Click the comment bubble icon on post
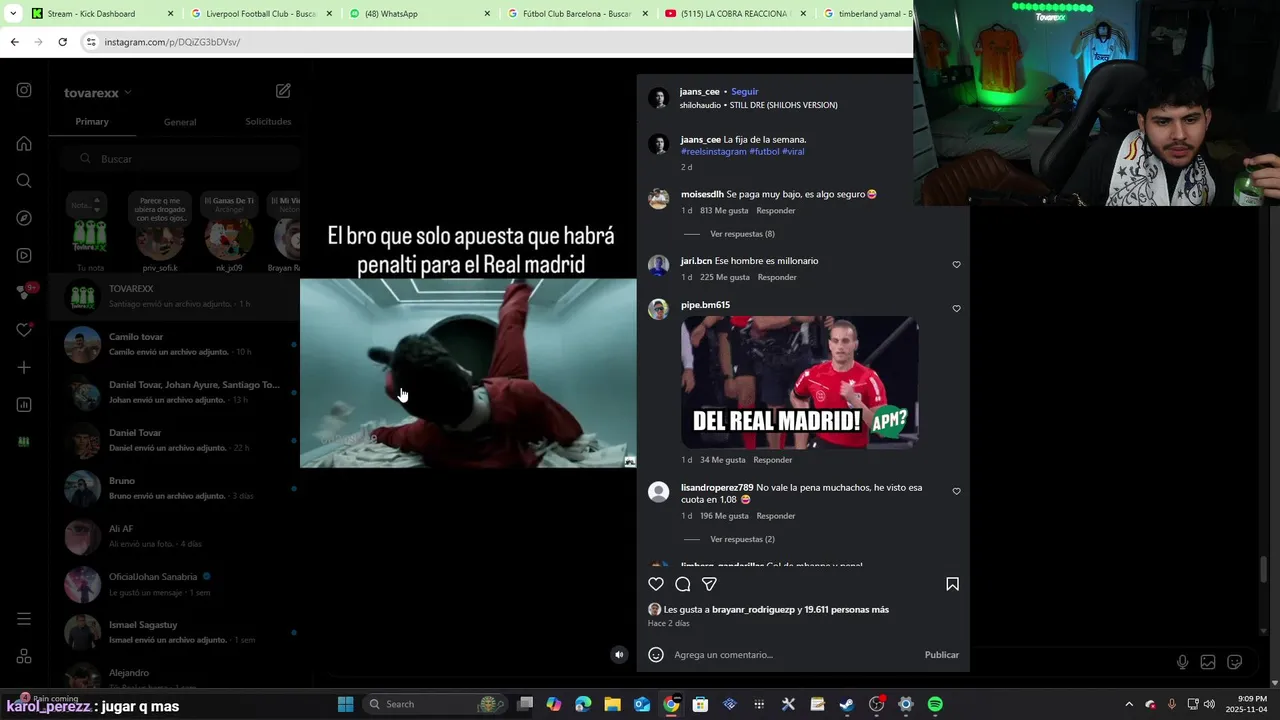Image resolution: width=1280 pixels, height=720 pixels. click(683, 584)
